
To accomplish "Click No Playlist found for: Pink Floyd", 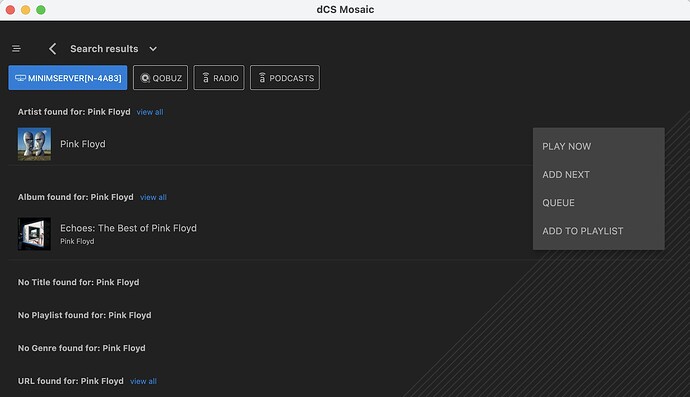I will pos(84,315).
